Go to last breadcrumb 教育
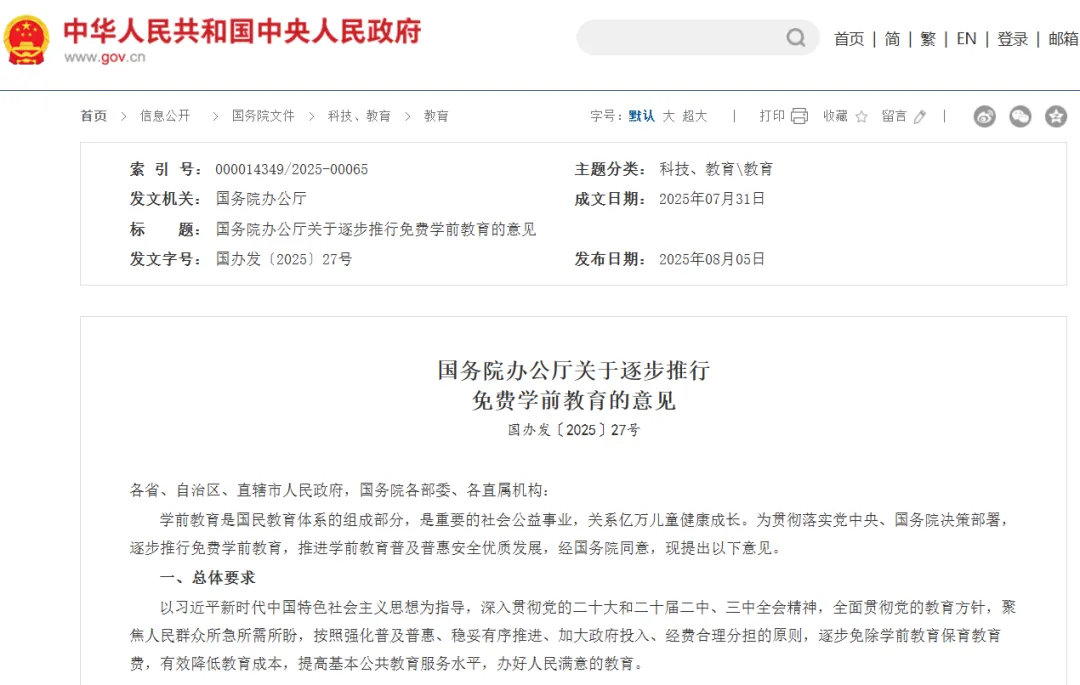1080x685 pixels. 436,116
